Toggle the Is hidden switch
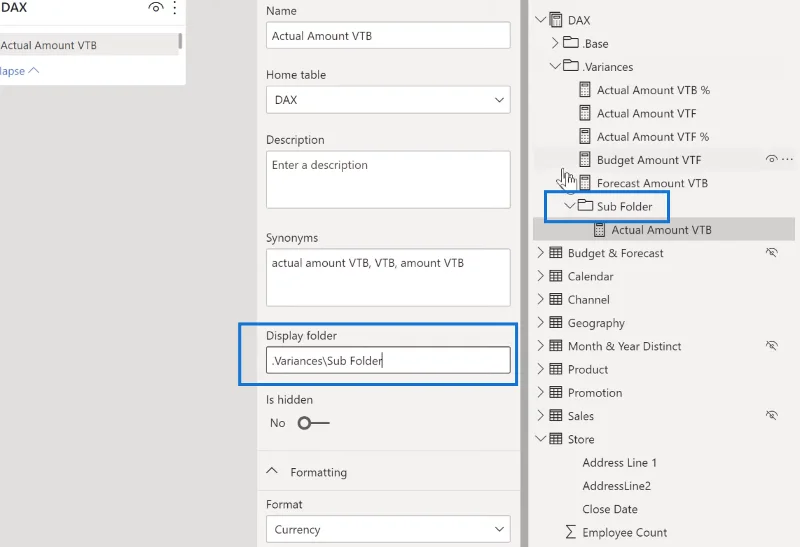Screen dimensions: 800x547 pyautogui.click(x=313, y=423)
